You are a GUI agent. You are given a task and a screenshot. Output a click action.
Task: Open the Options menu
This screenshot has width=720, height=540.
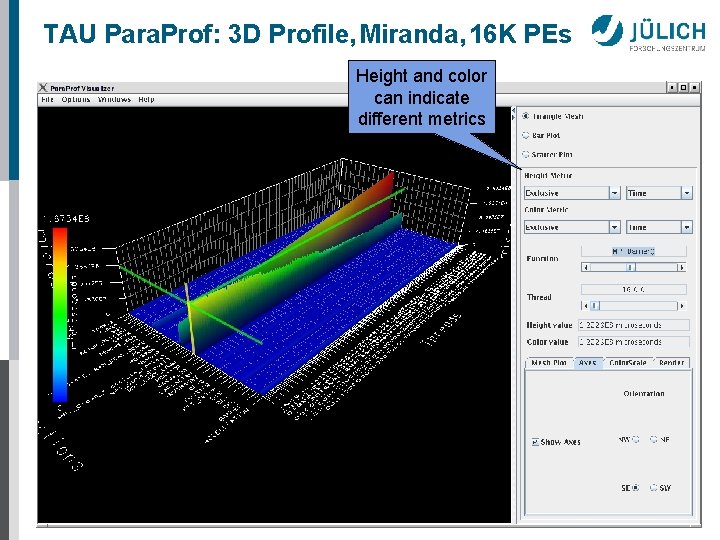76,99
